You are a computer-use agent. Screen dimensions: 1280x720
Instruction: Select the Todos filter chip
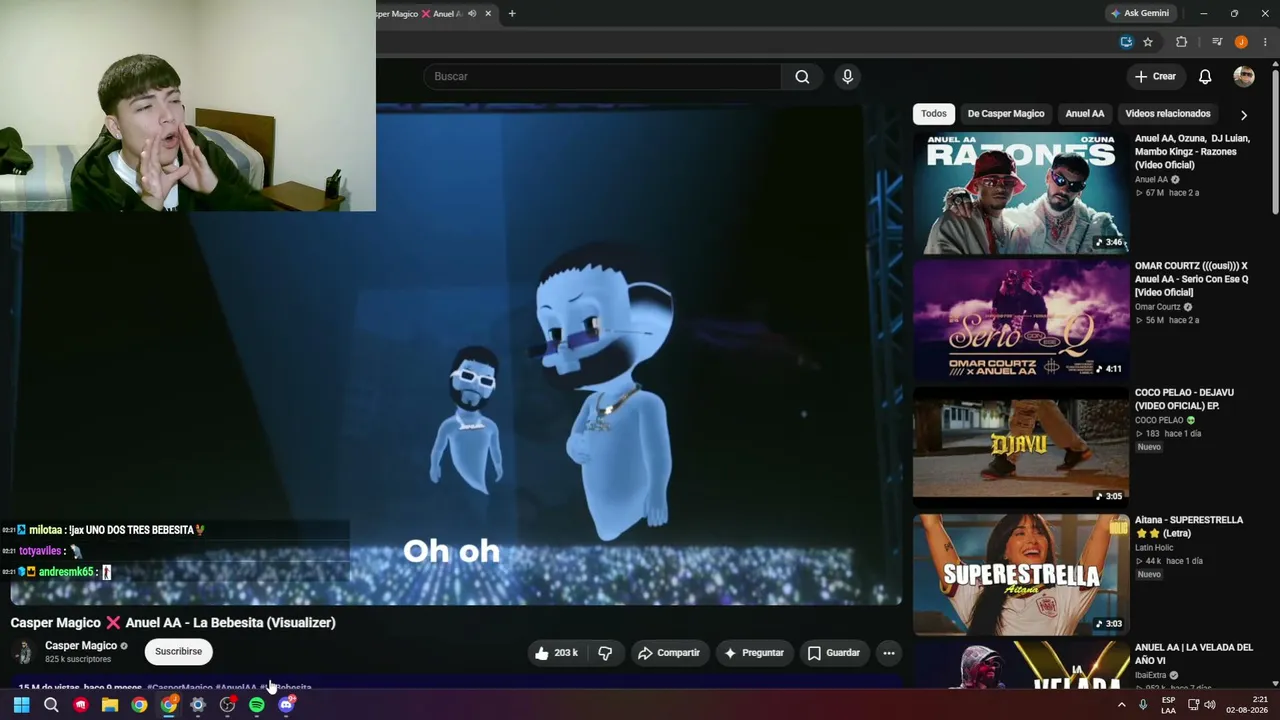[x=933, y=114]
